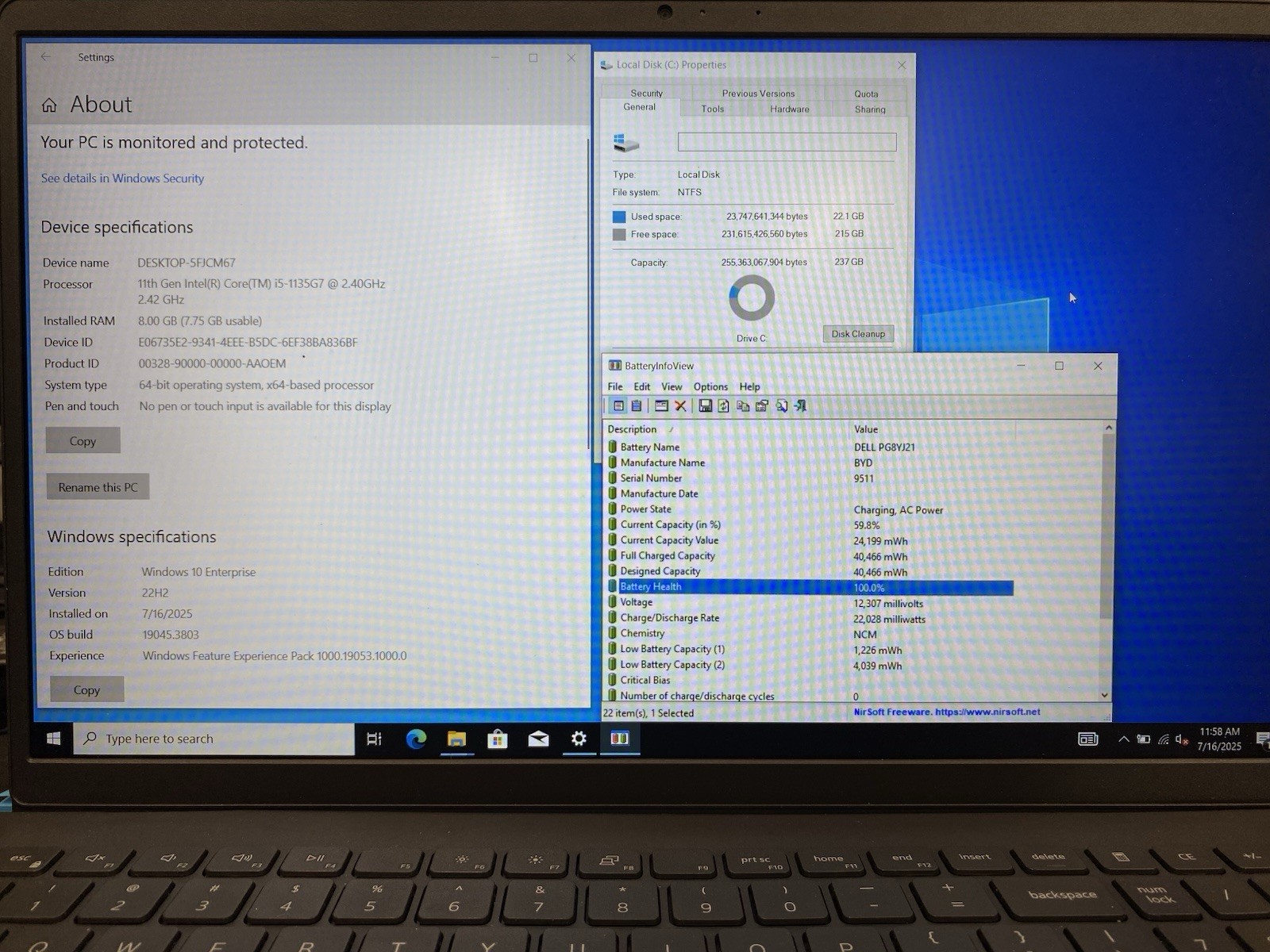
Task: Click the Value column header
Action: (x=932, y=429)
